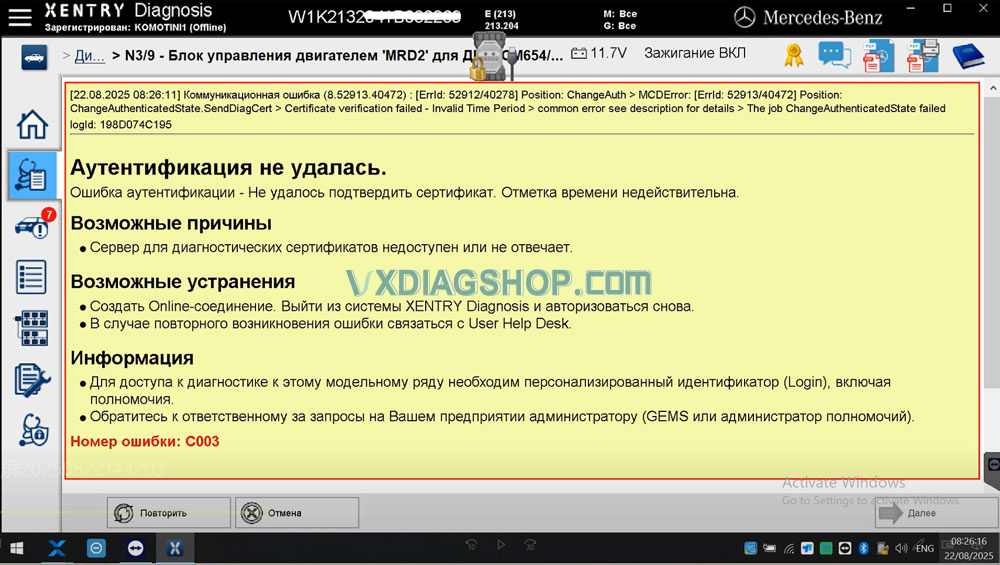Screen dimensions: 1000x565
Task: Click the 'Информация' heading
Action: 132,358
